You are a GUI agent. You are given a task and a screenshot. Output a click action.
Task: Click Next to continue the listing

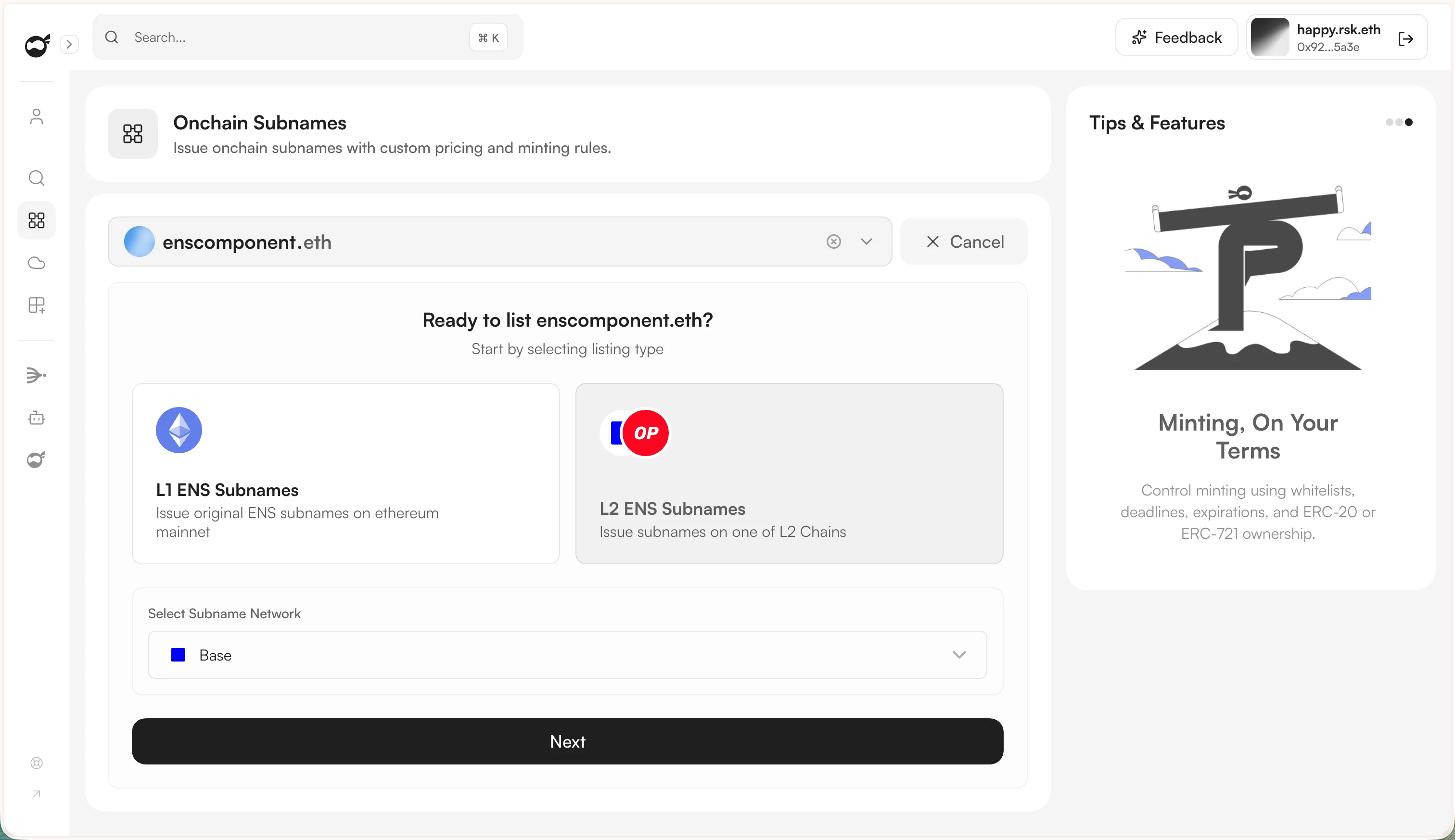click(568, 741)
